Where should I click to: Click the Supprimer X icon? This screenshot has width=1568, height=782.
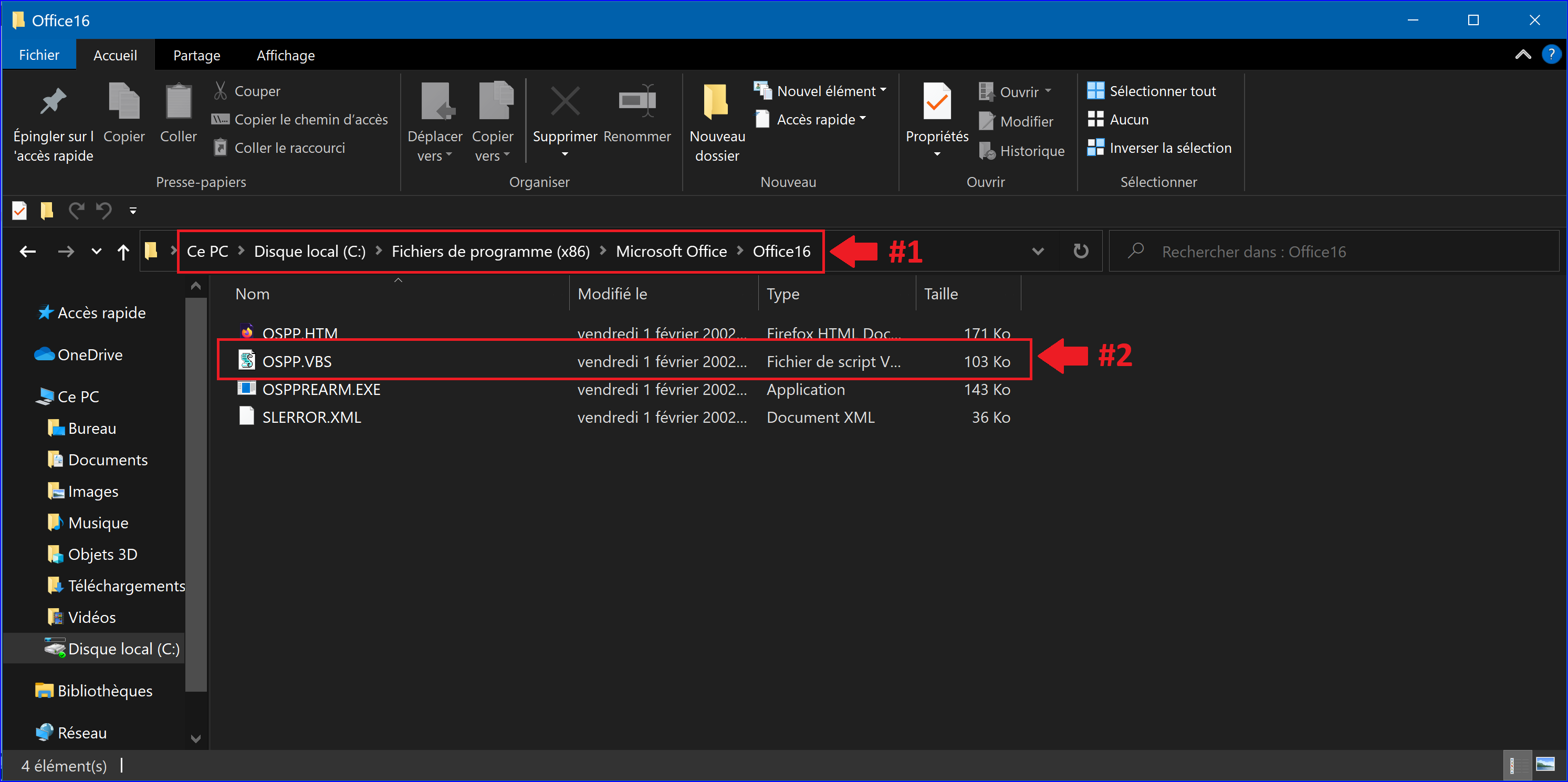click(x=565, y=100)
